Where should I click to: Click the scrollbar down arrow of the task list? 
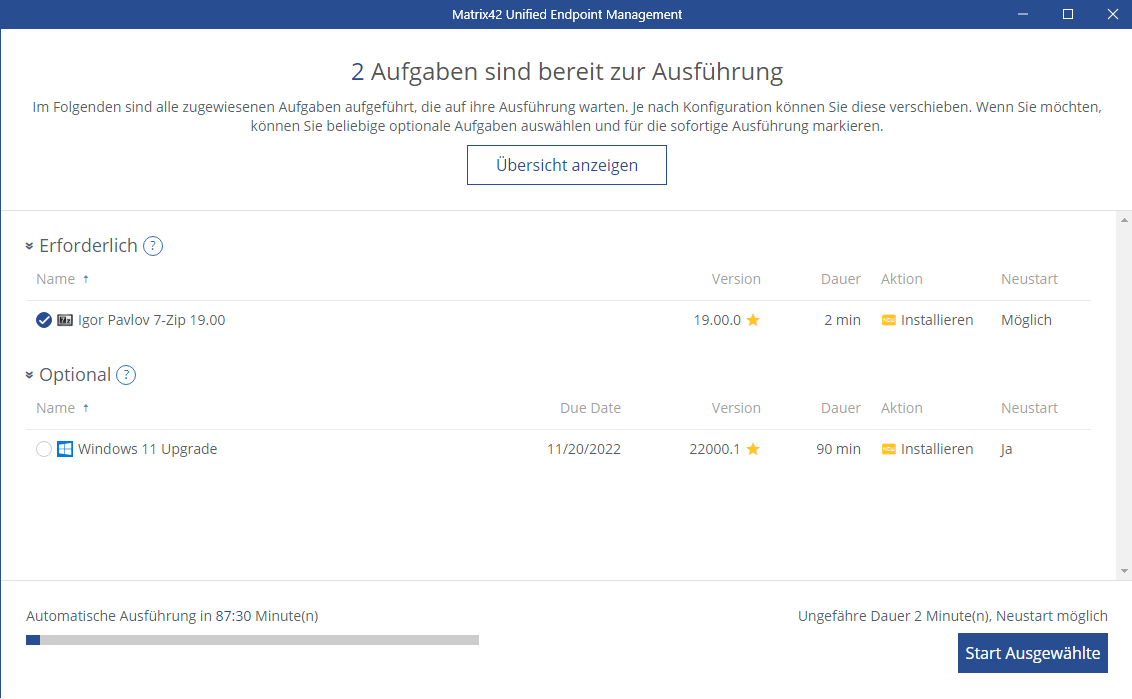[1124, 571]
